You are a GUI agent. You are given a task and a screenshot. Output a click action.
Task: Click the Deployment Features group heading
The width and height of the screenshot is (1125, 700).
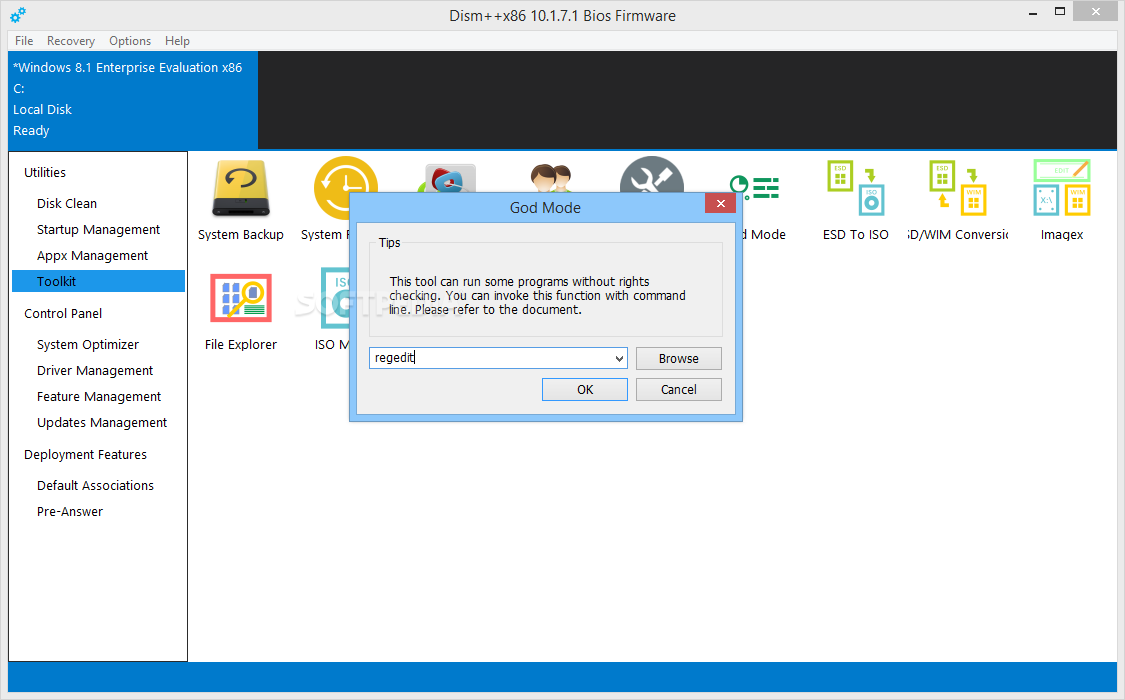click(x=85, y=455)
